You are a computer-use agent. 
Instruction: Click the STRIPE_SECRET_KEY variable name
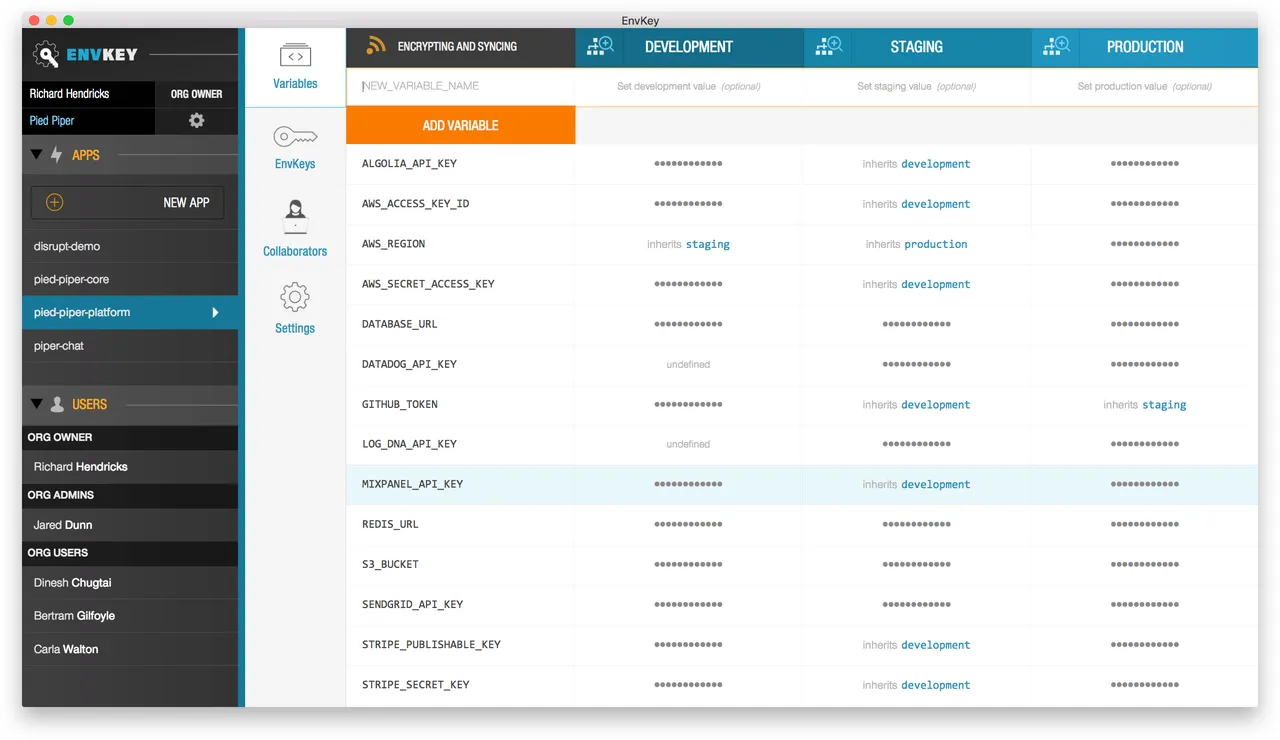(x=415, y=685)
